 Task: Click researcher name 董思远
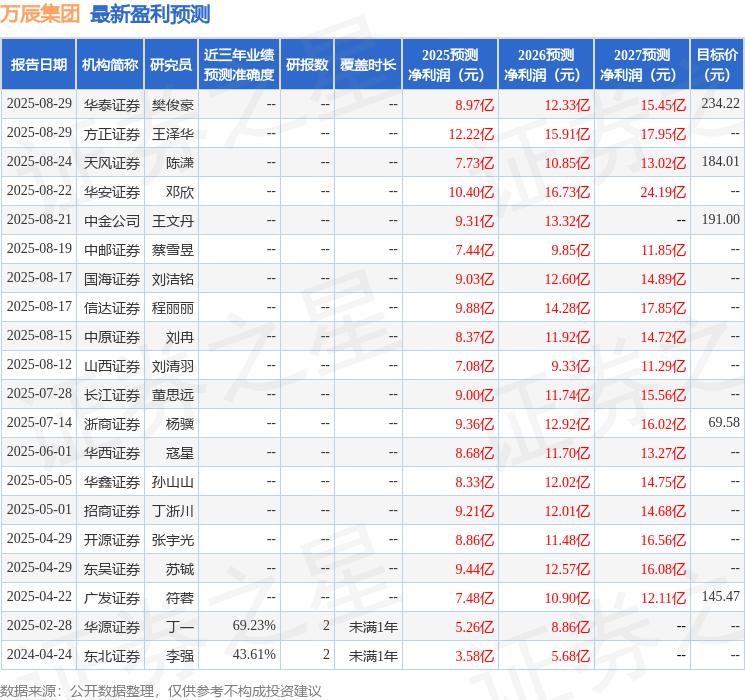173,395
